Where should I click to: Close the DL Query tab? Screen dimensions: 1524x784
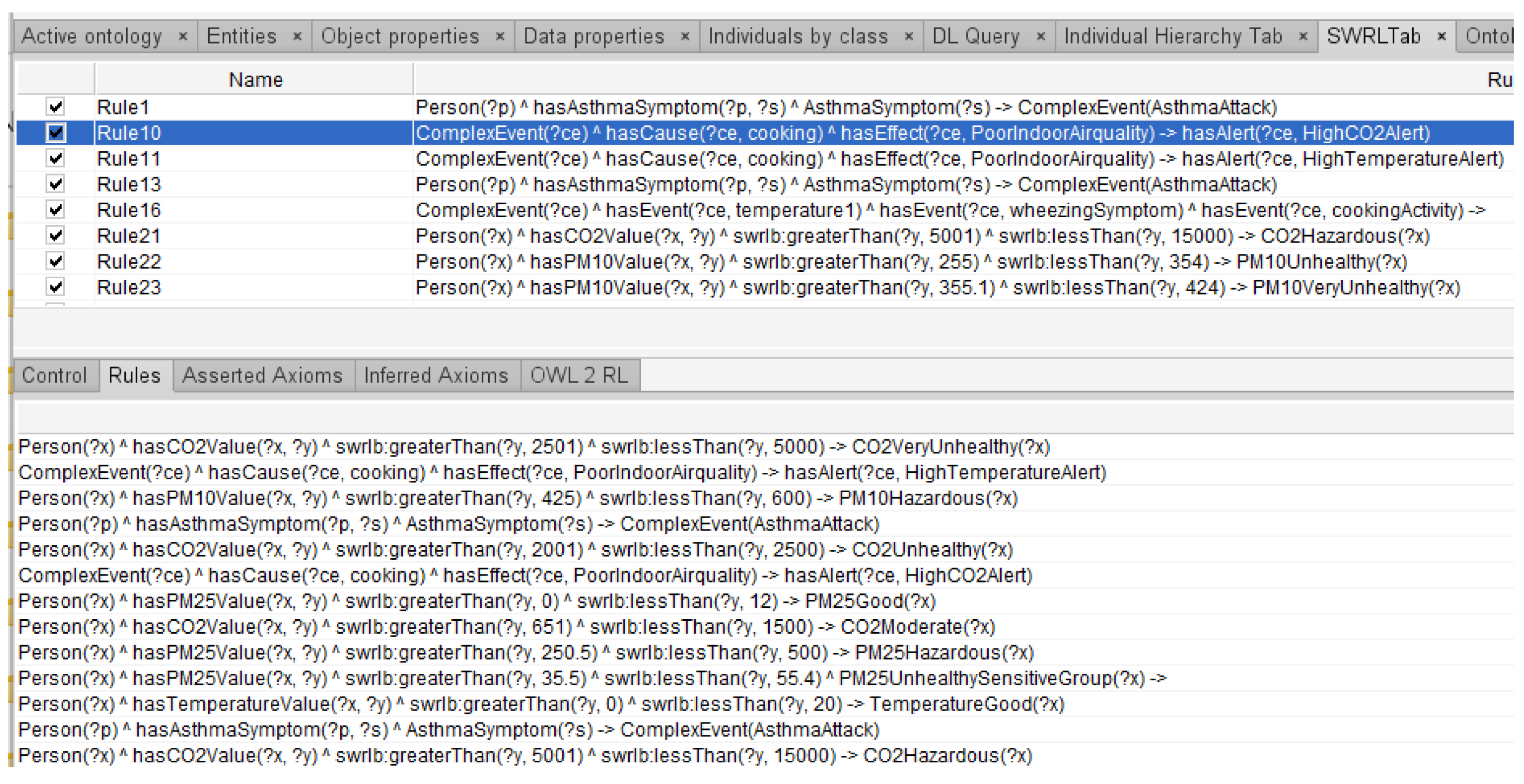point(1041,37)
